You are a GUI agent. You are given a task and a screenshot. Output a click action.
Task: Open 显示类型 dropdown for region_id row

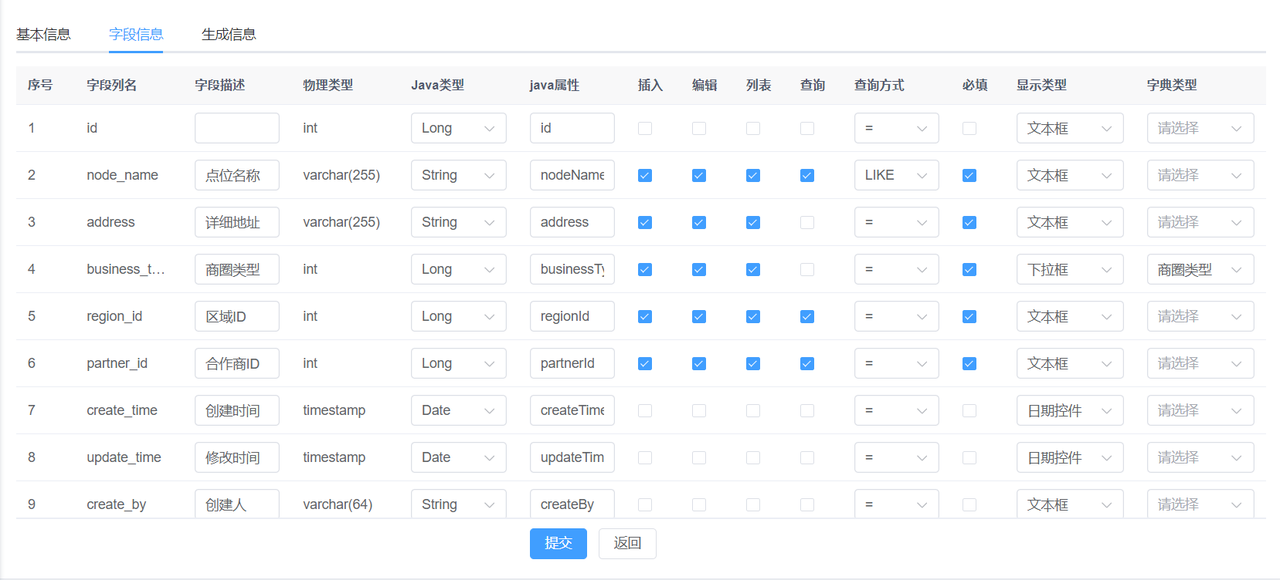(x=1070, y=316)
